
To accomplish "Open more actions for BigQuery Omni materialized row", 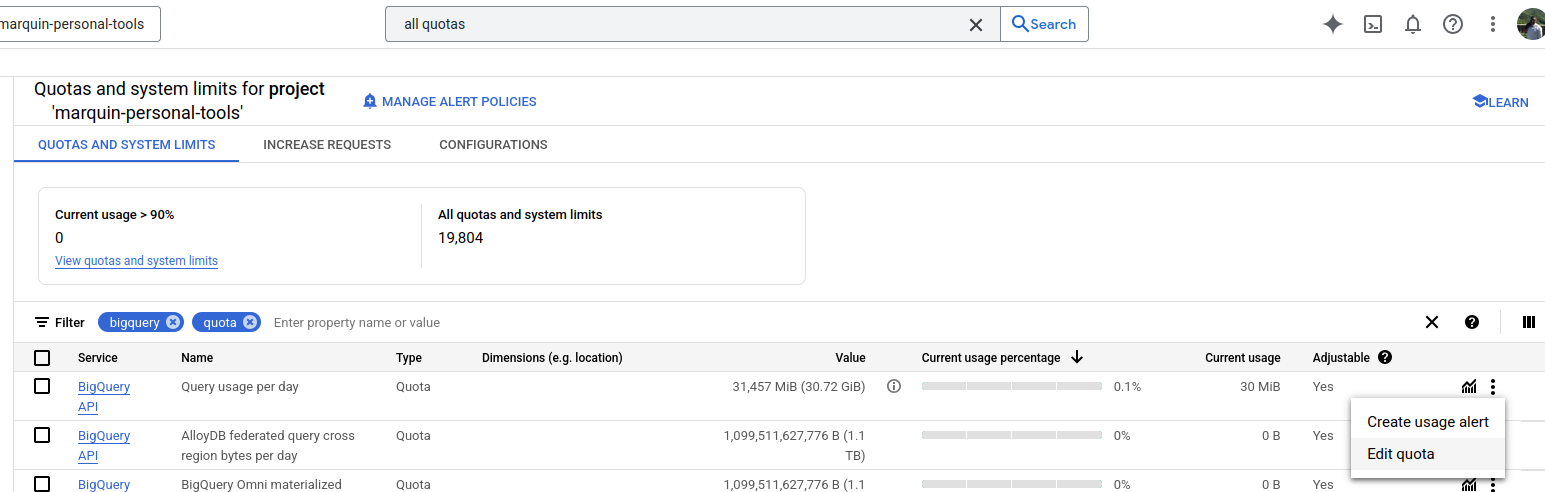I will pos(1493,485).
